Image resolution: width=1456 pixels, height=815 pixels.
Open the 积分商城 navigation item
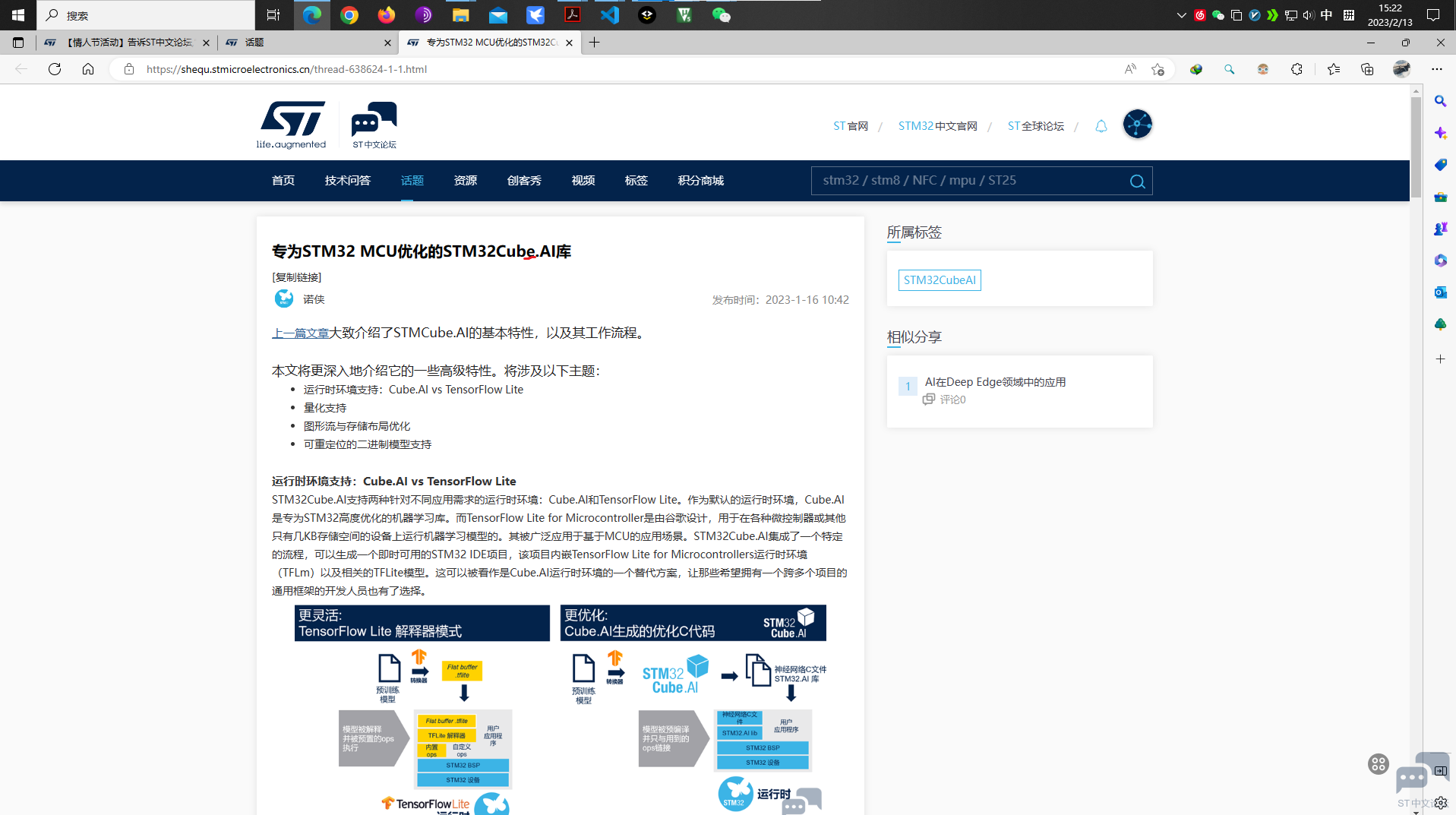[701, 181]
